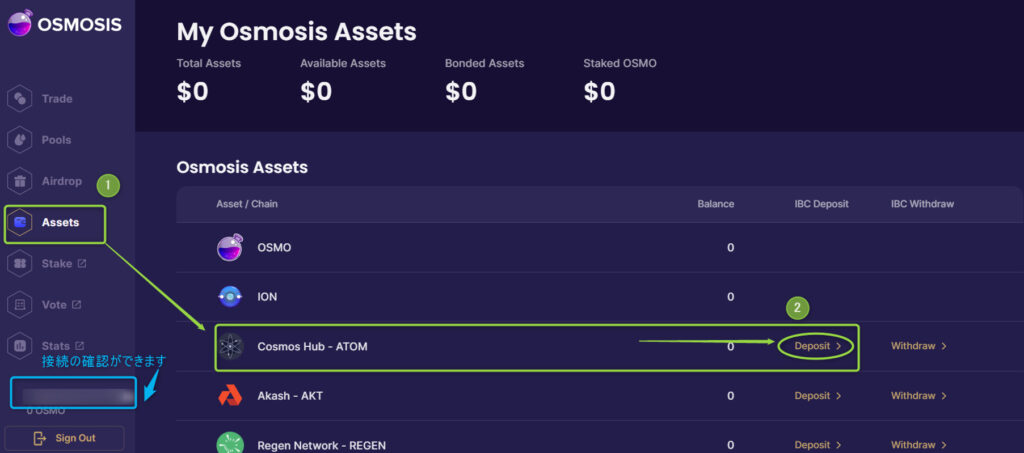
Task: Click the Sign Out door icon
Action: (40, 438)
